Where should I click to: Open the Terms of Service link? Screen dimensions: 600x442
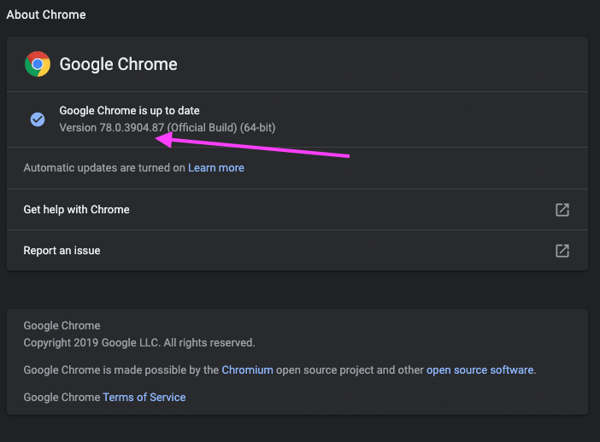[144, 397]
